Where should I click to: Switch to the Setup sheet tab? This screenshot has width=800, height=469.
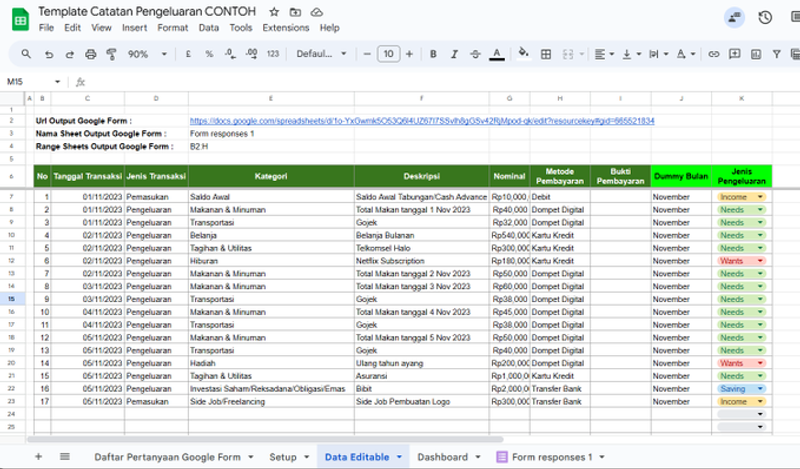click(283, 457)
